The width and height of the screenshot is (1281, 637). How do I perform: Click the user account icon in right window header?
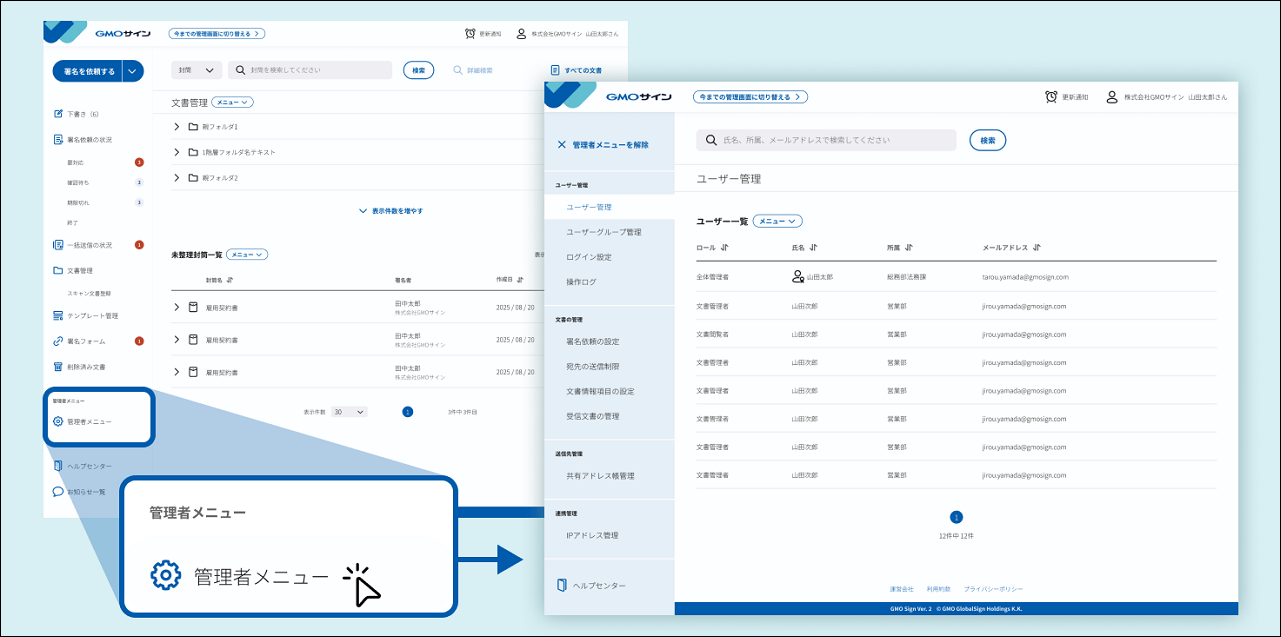click(x=1111, y=97)
